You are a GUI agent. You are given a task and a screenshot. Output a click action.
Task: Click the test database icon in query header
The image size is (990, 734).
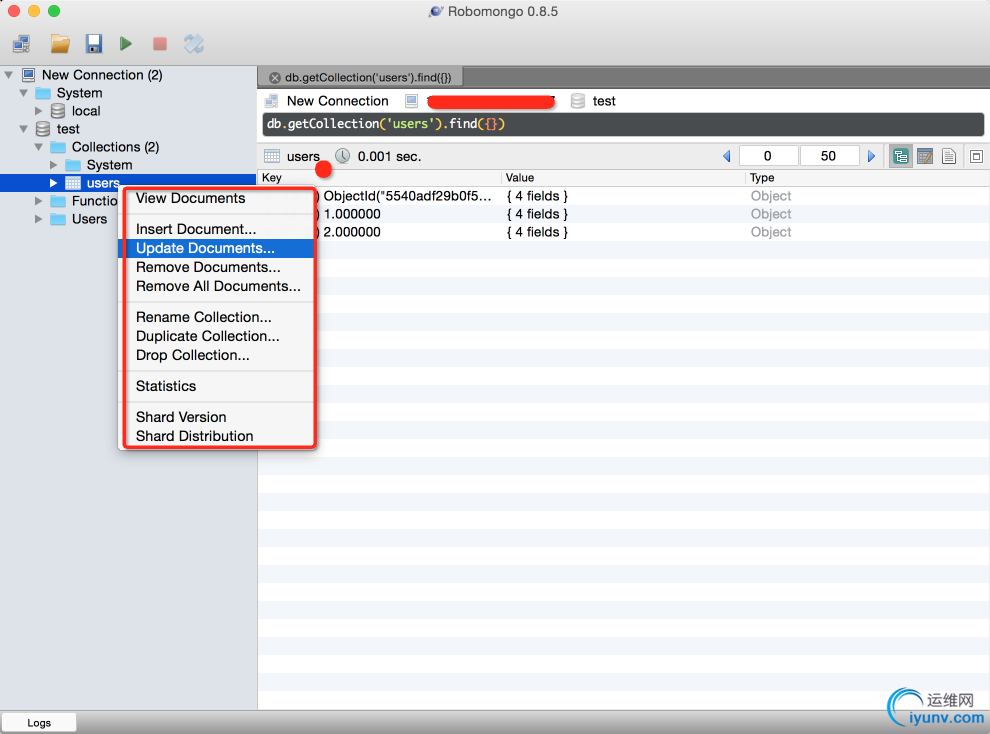(x=577, y=101)
